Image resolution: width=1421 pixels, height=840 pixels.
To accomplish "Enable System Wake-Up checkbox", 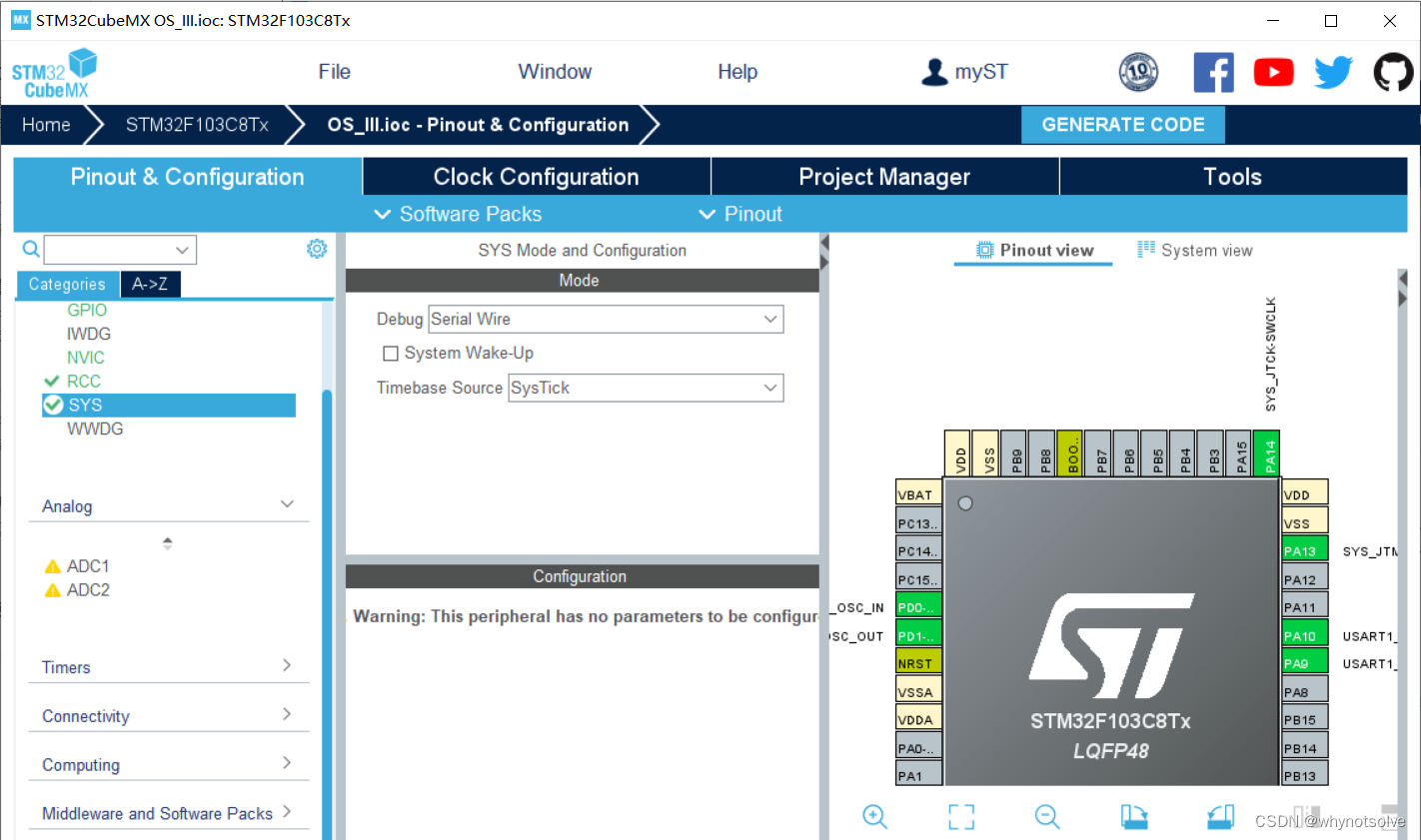I will tap(391, 354).
